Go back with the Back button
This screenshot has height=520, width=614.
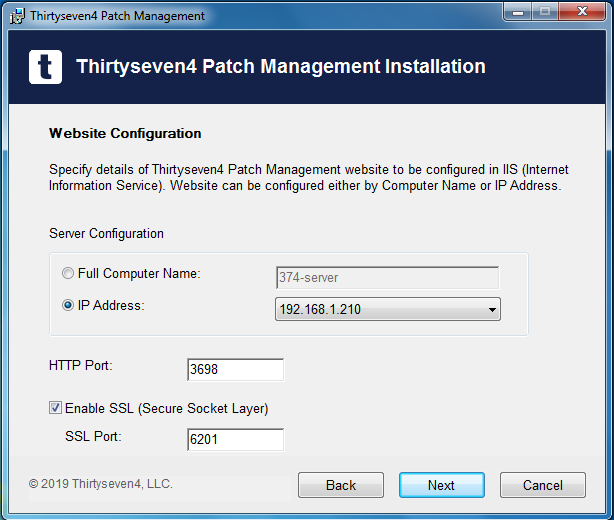point(341,485)
